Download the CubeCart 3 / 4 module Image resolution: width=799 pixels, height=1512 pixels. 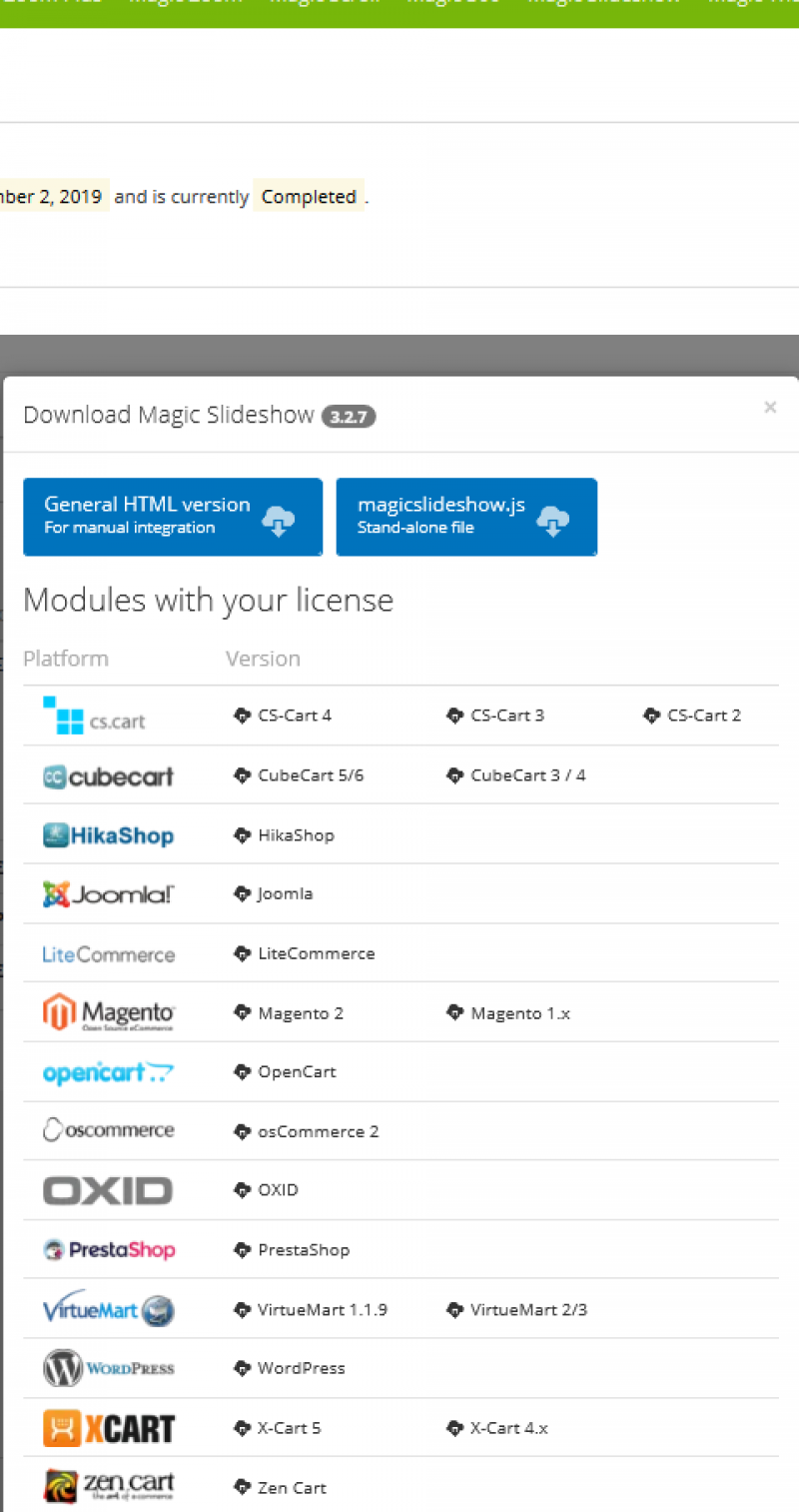pos(527,775)
